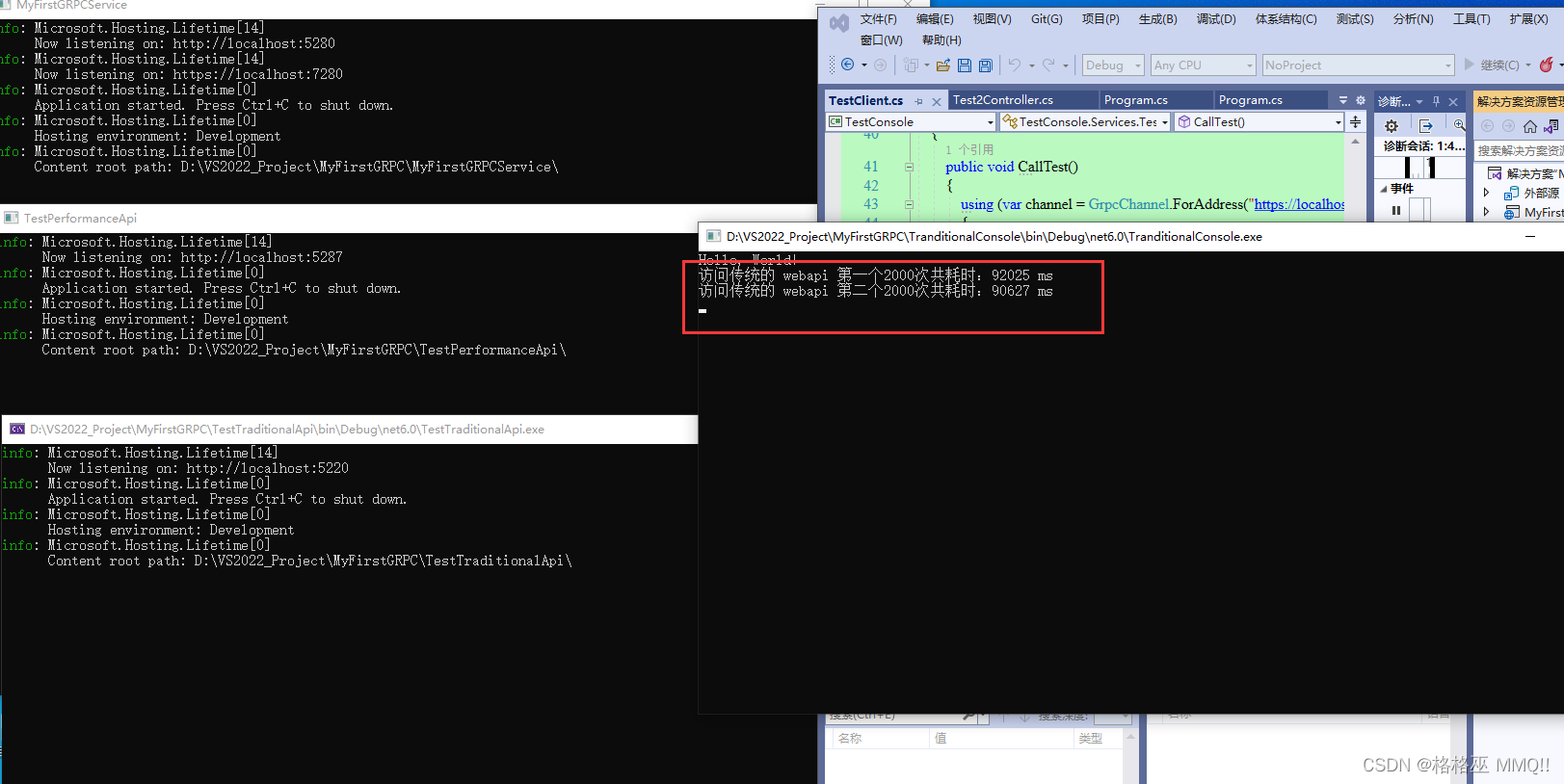1564x784 pixels.
Task: Open the 视图(V) menu
Action: tap(992, 19)
